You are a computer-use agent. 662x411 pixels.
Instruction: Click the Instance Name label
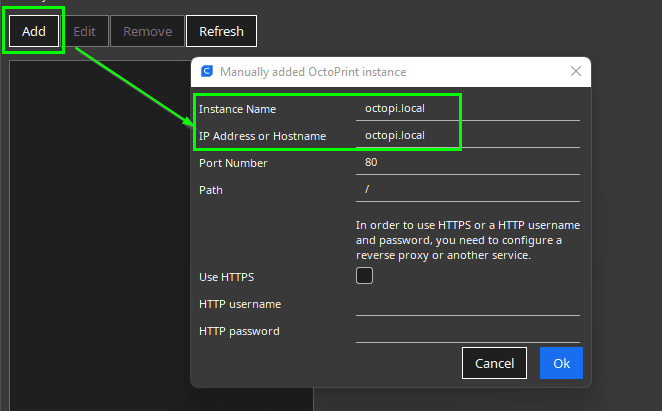click(x=237, y=109)
